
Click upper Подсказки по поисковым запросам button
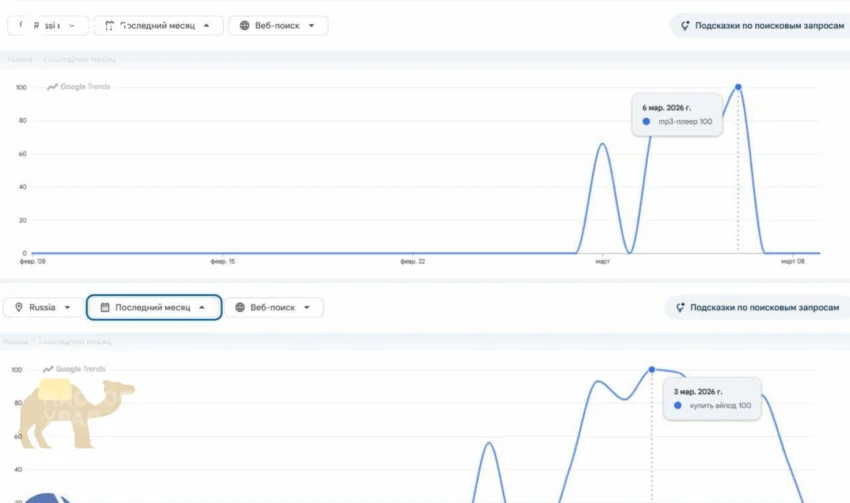(762, 25)
